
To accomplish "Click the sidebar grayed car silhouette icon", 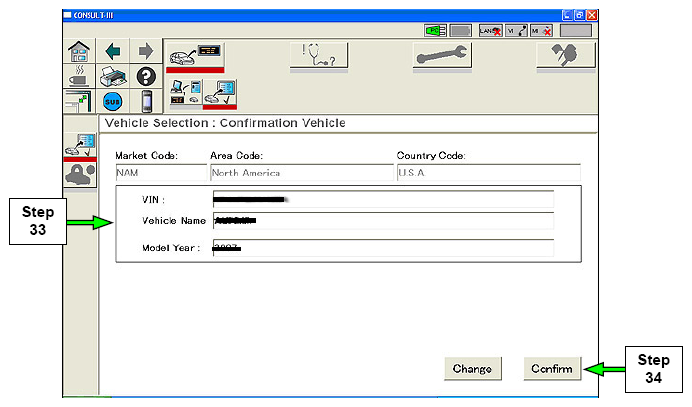I will point(79,172).
